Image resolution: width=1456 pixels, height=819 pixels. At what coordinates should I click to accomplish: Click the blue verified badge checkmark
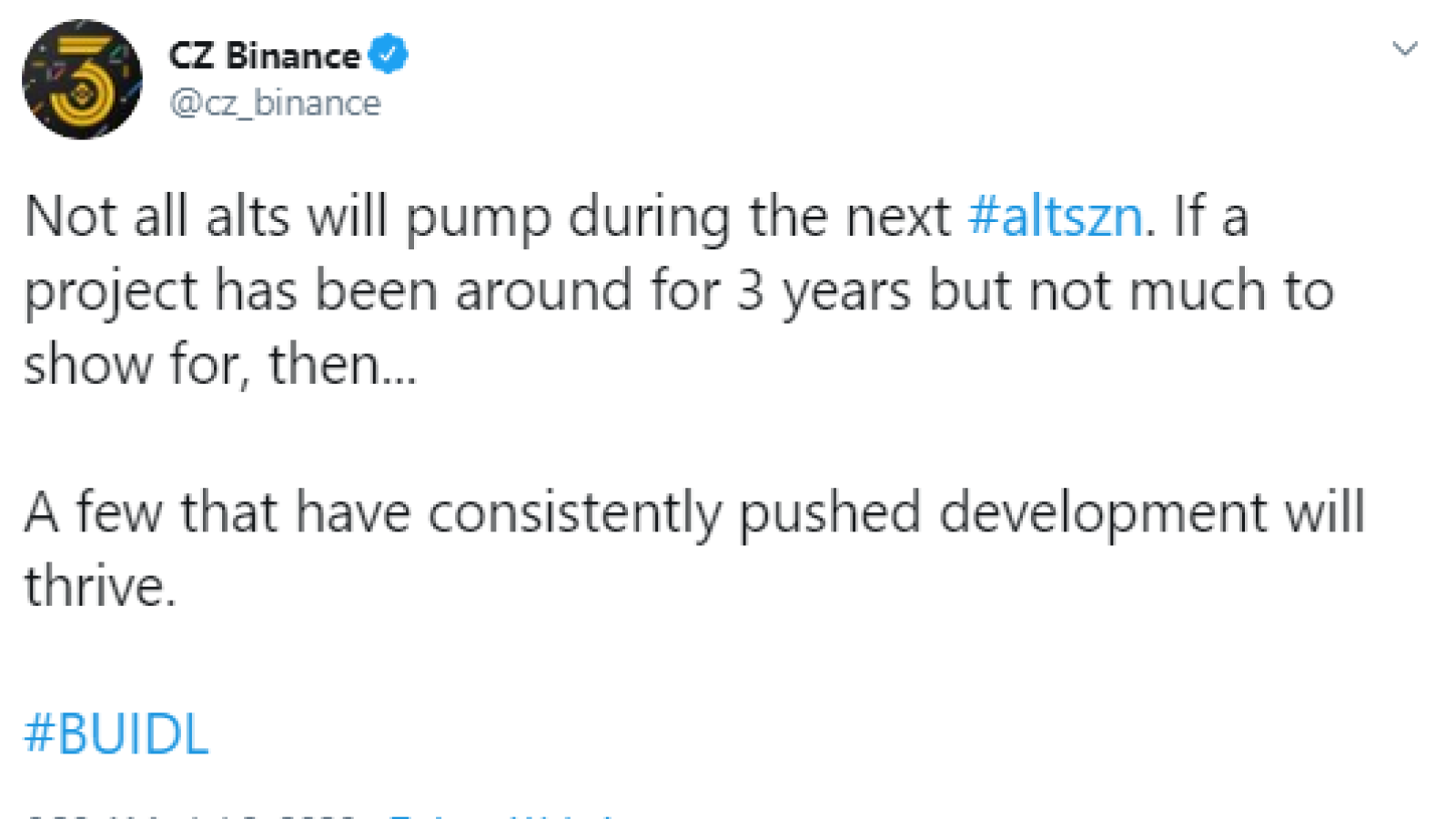pos(388,55)
